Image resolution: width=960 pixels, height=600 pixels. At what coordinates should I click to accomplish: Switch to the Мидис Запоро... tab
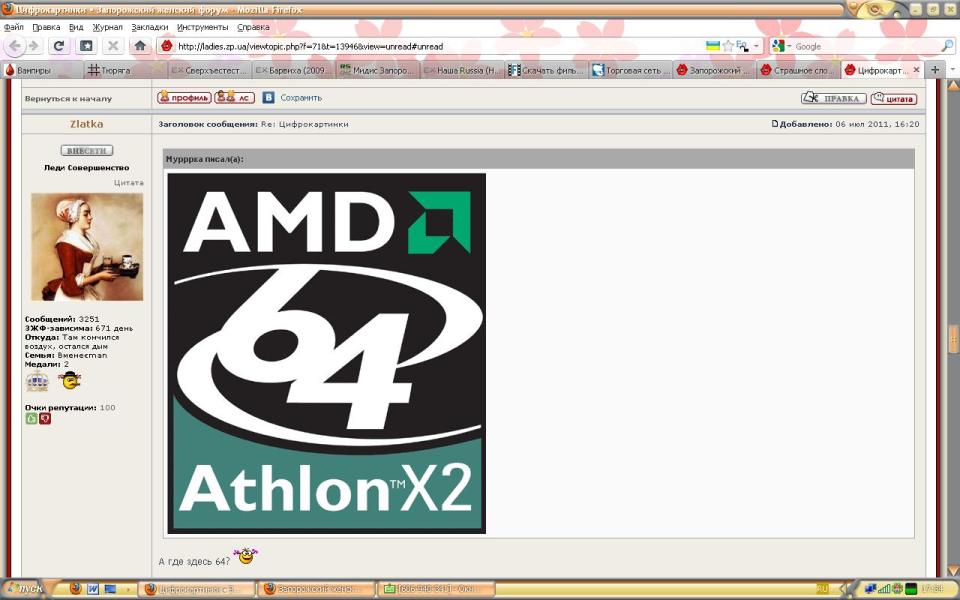click(377, 70)
